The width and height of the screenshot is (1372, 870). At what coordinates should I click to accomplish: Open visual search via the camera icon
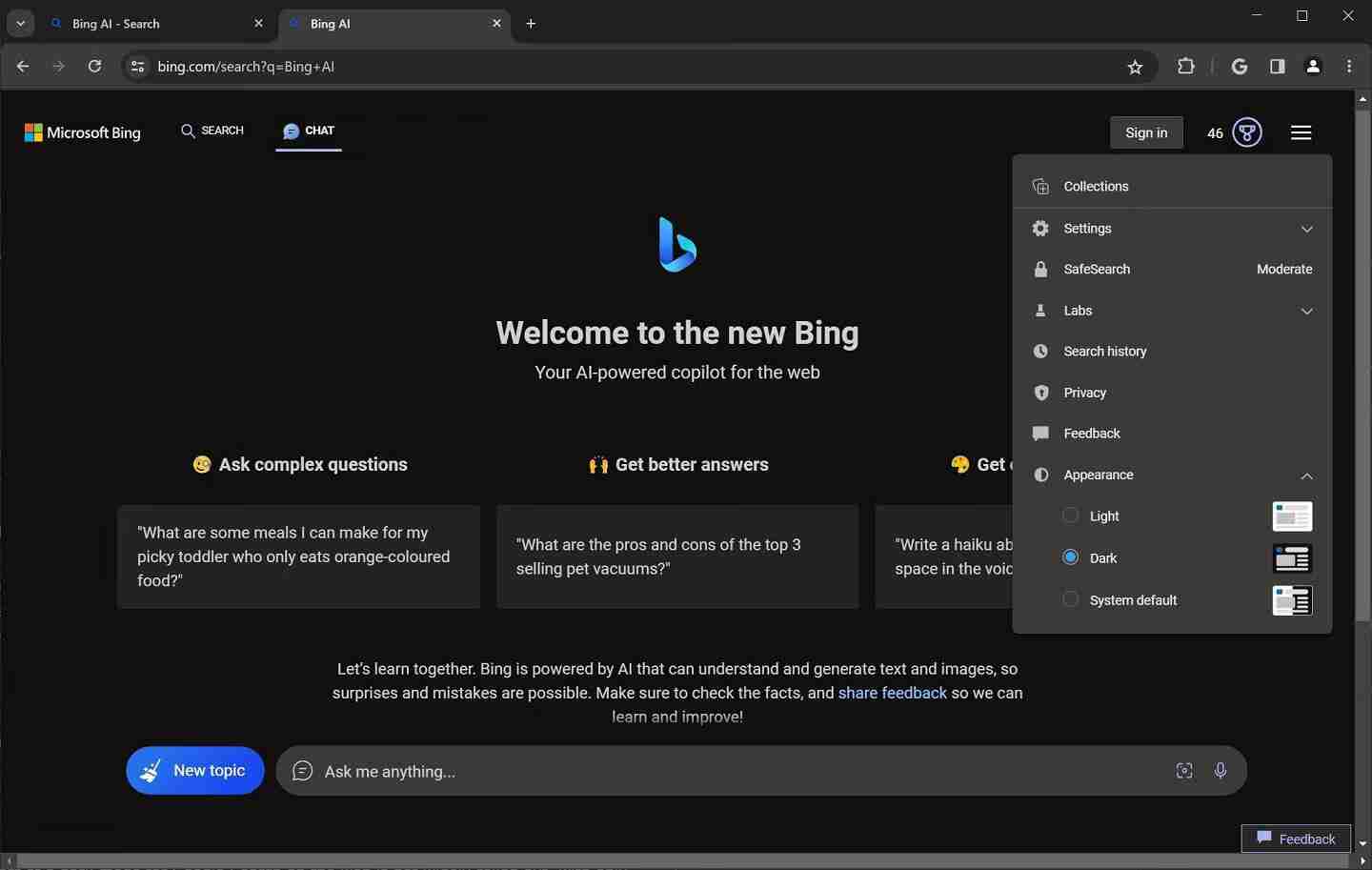[1184, 771]
